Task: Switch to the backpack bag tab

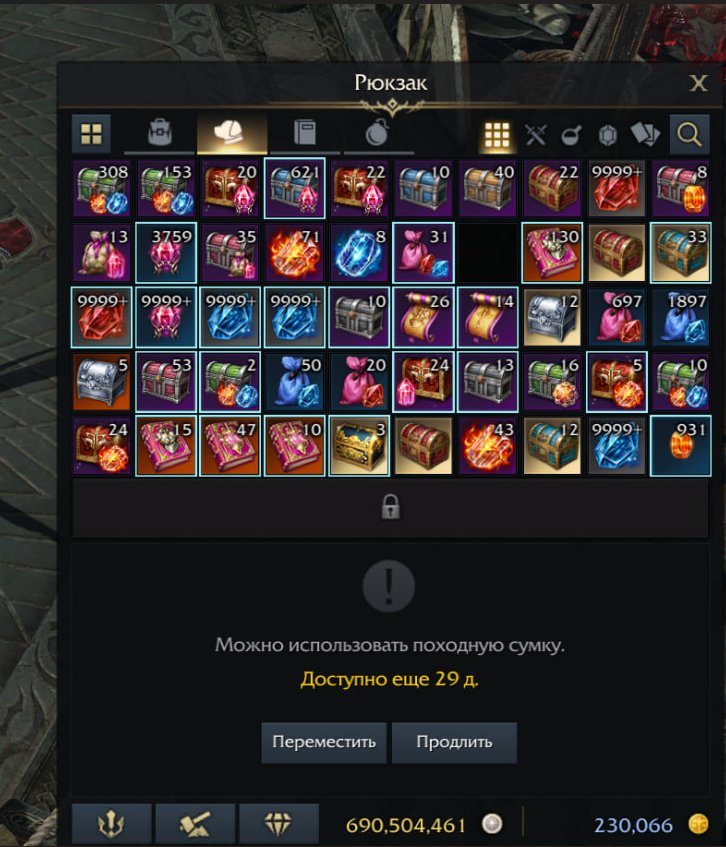Action: click(159, 133)
